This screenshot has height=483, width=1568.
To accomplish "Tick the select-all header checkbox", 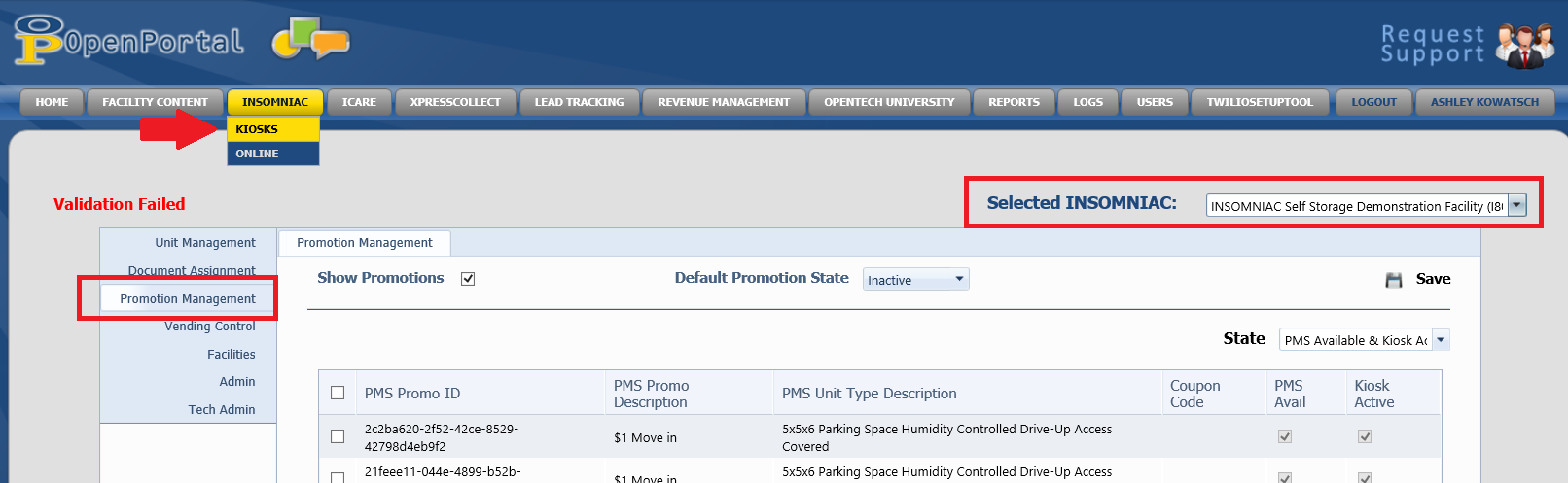I will click(338, 393).
